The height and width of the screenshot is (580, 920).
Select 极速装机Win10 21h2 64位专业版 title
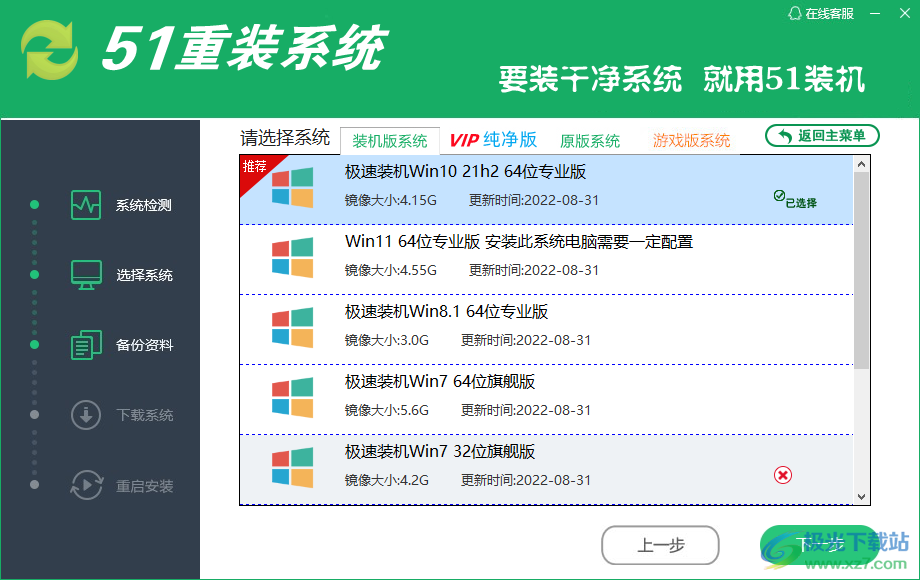point(465,171)
